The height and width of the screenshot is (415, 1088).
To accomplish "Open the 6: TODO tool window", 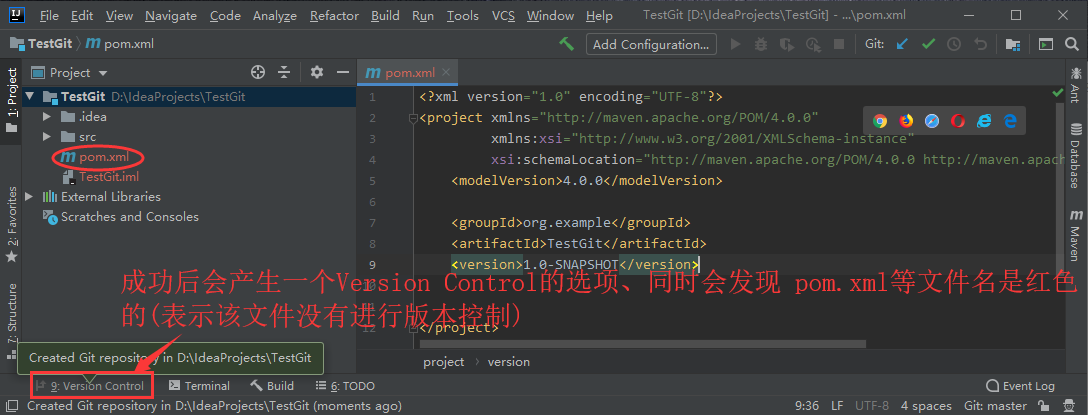I will (x=345, y=386).
